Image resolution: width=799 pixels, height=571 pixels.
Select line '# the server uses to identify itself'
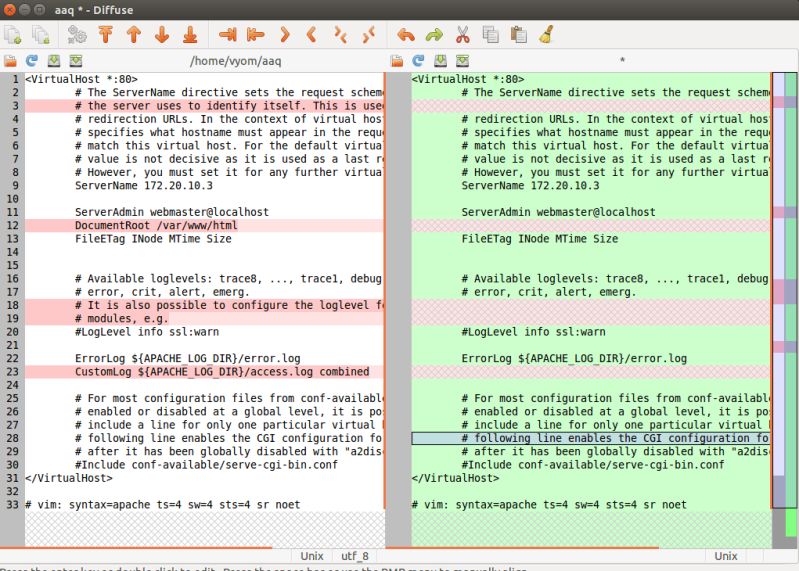point(204,106)
